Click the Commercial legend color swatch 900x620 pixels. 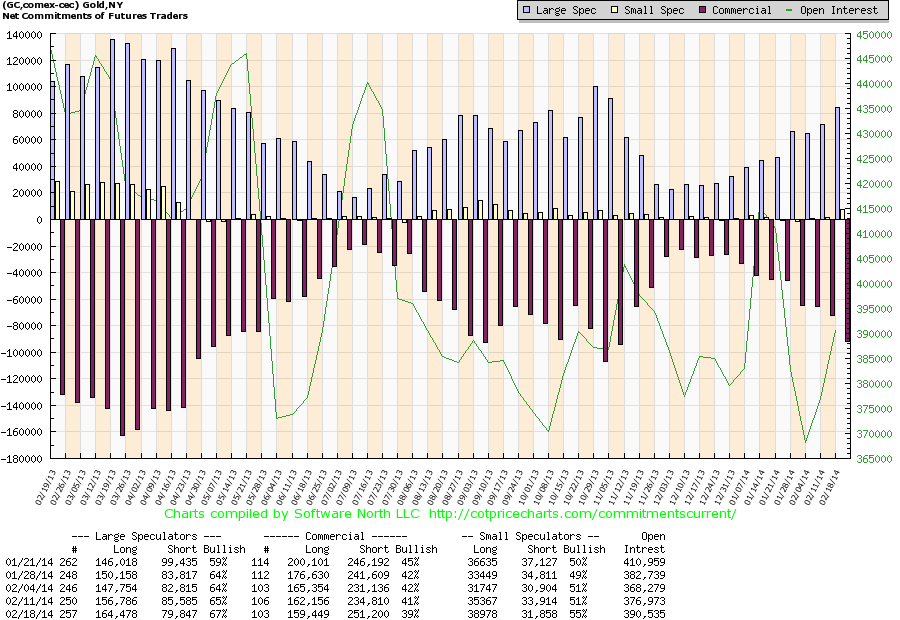[703, 10]
